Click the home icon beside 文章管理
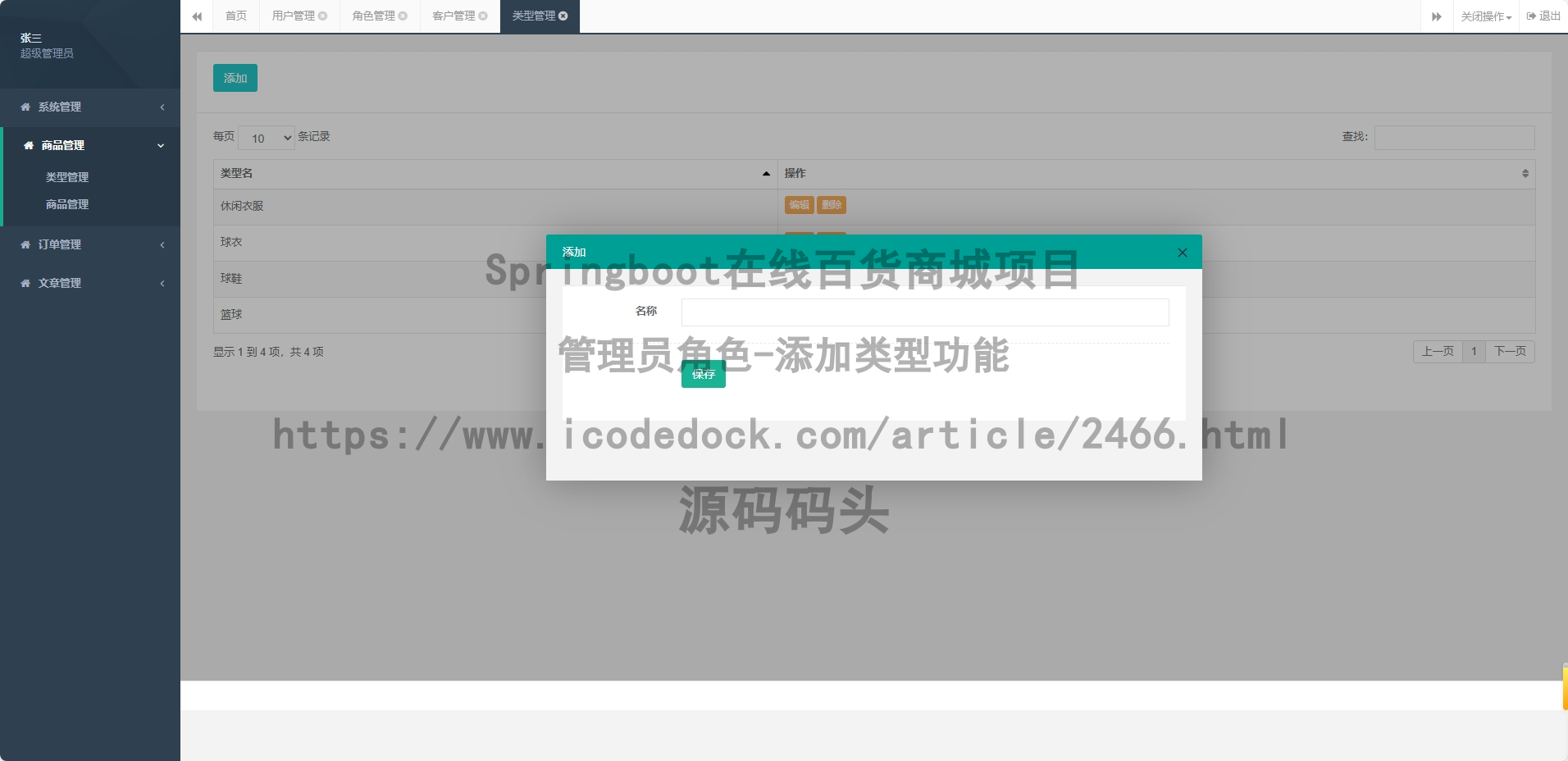1568x761 pixels. 25,284
